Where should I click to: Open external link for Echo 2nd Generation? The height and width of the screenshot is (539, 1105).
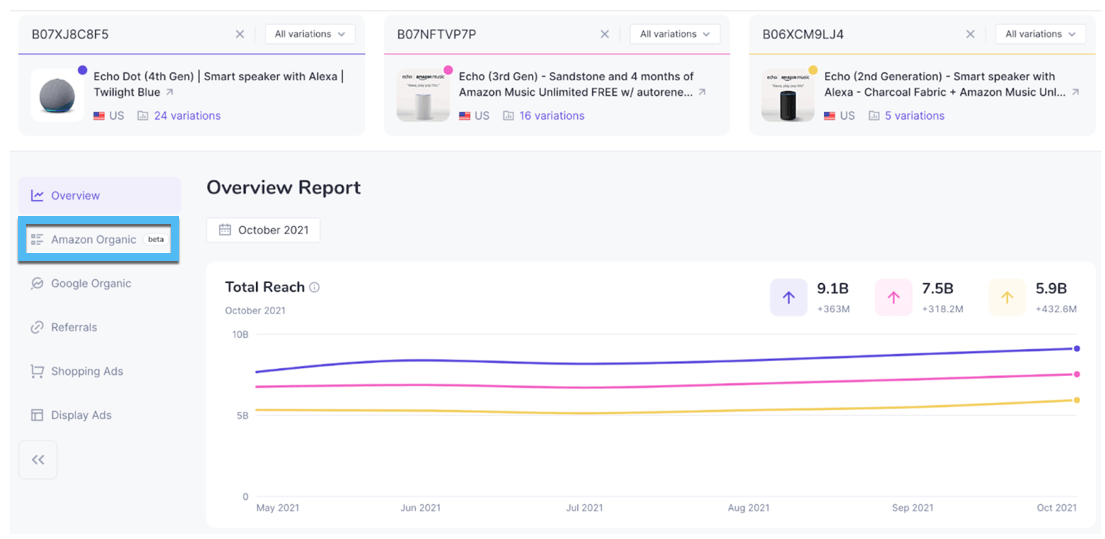tap(1075, 93)
